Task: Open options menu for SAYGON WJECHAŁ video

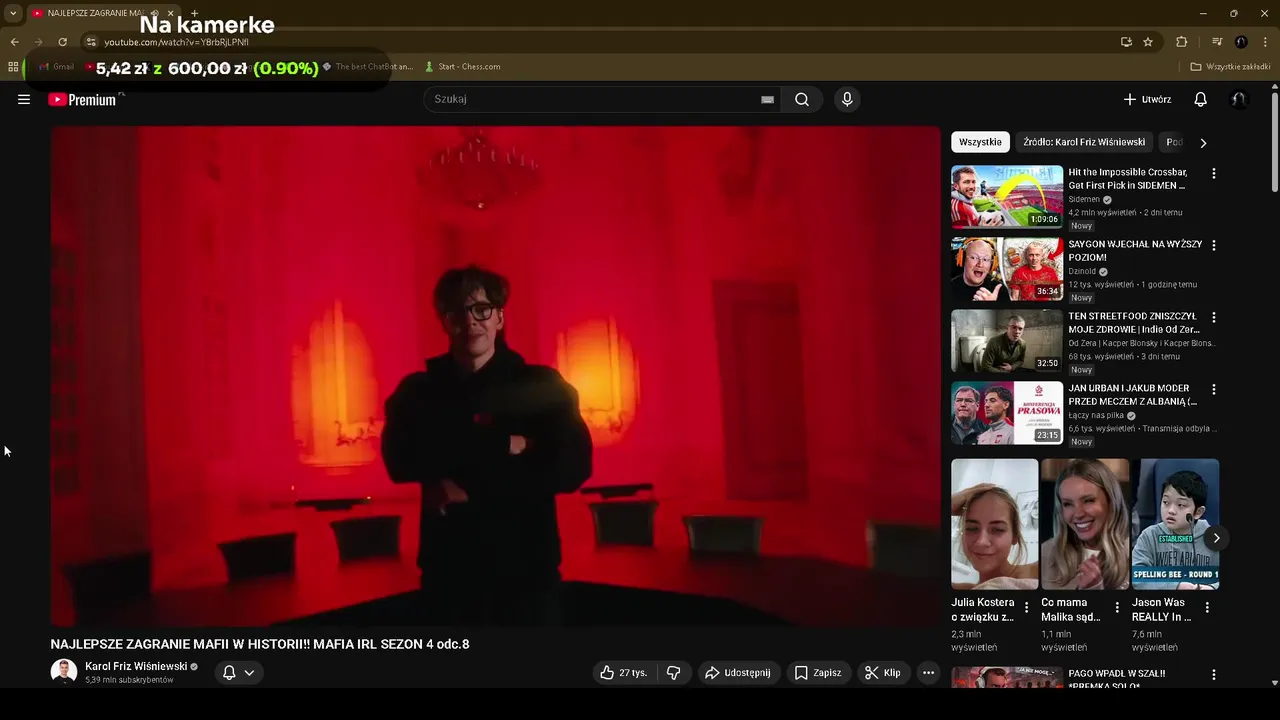Action: coord(1214,245)
